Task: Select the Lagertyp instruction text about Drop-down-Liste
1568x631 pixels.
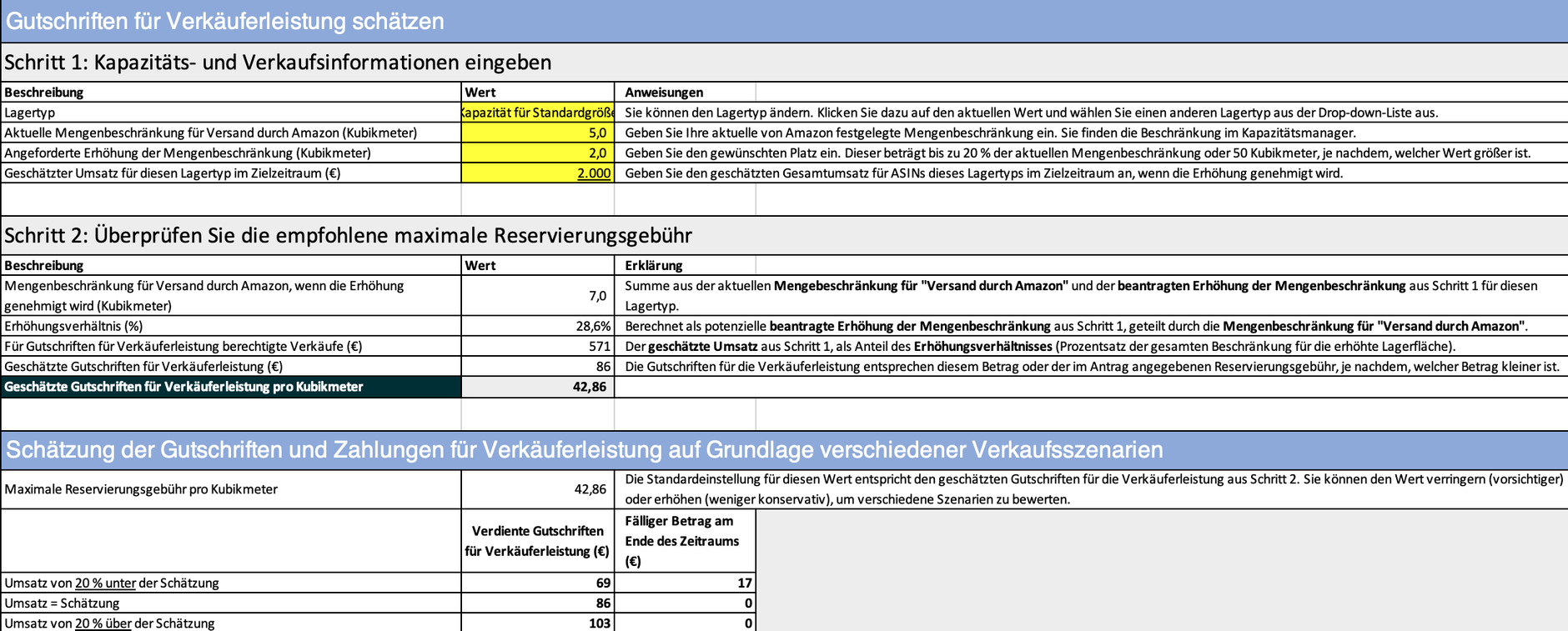Action: click(1032, 113)
